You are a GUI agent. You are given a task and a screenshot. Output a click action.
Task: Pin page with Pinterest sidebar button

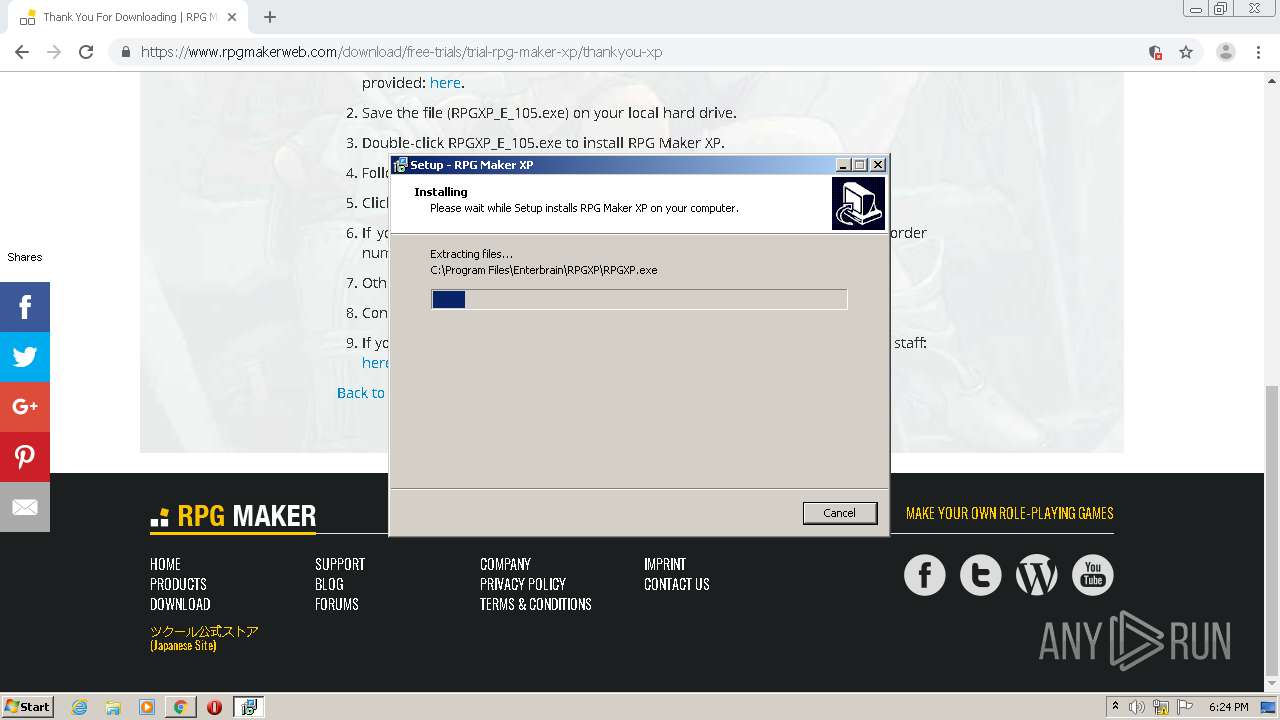[25, 456]
